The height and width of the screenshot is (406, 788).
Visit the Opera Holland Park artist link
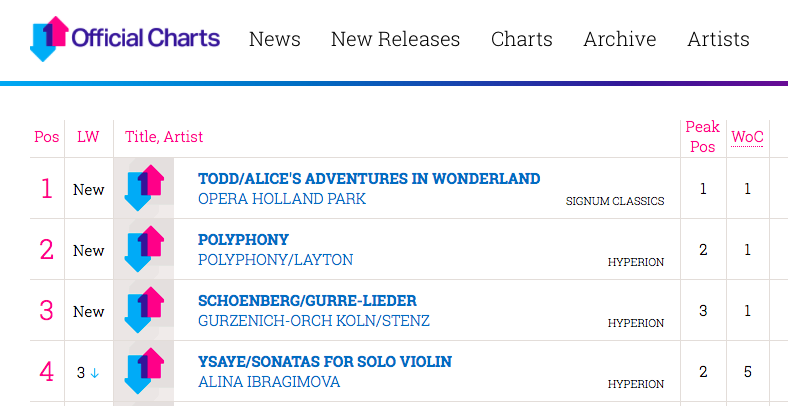point(282,199)
